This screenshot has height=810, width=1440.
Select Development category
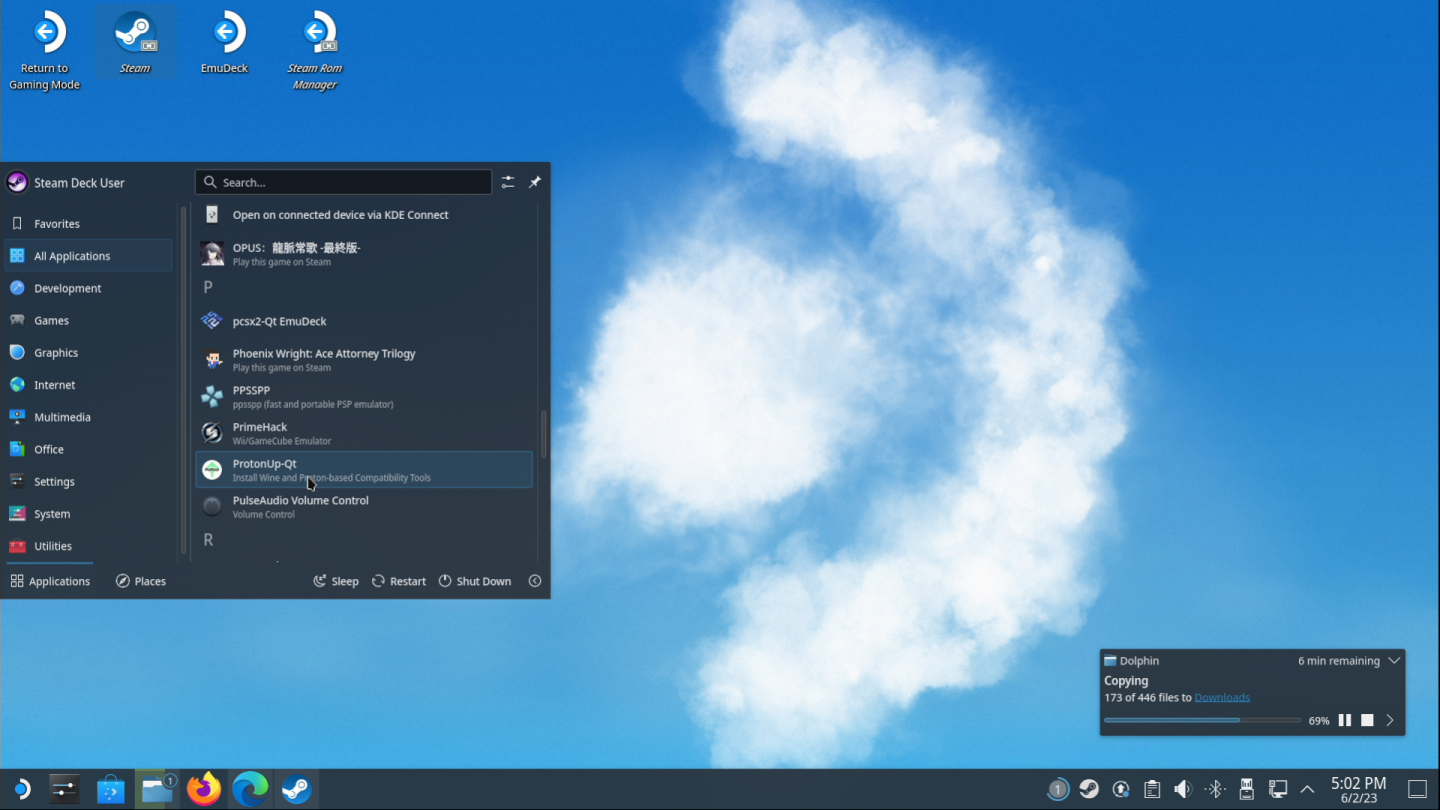point(88,288)
